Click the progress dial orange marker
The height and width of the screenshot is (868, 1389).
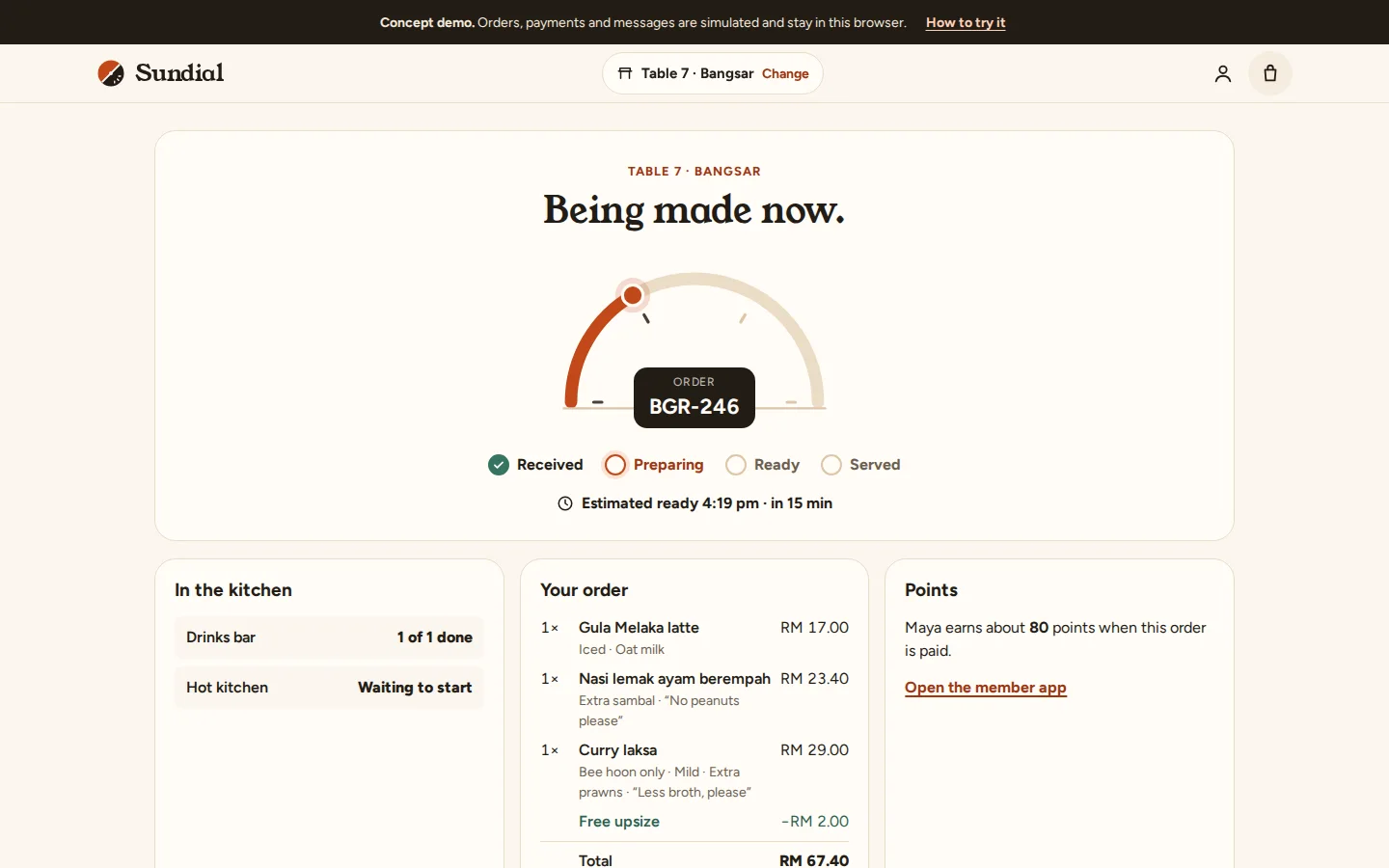pos(633,294)
